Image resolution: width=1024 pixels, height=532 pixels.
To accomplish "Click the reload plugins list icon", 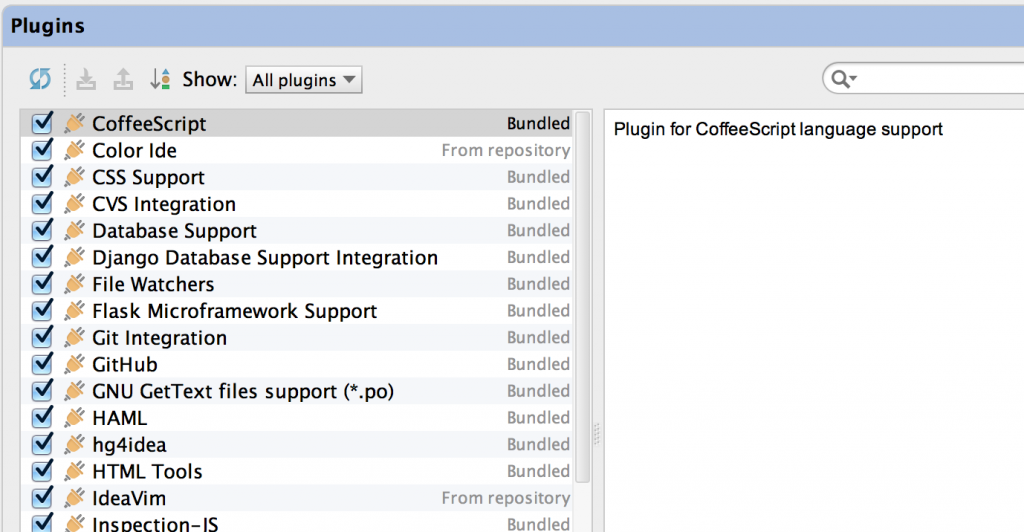I will 40,80.
